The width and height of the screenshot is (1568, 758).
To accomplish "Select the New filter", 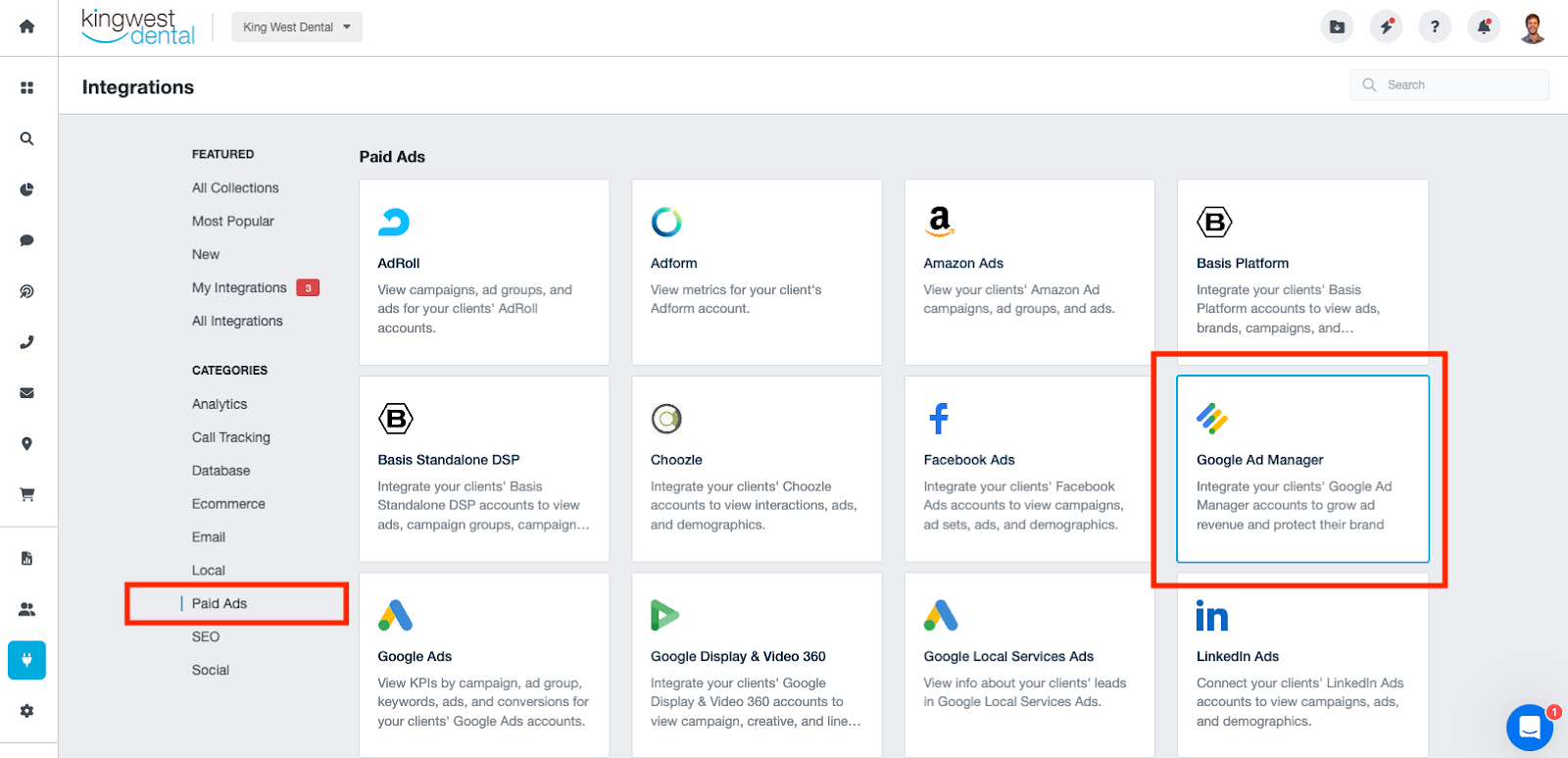I will (206, 255).
